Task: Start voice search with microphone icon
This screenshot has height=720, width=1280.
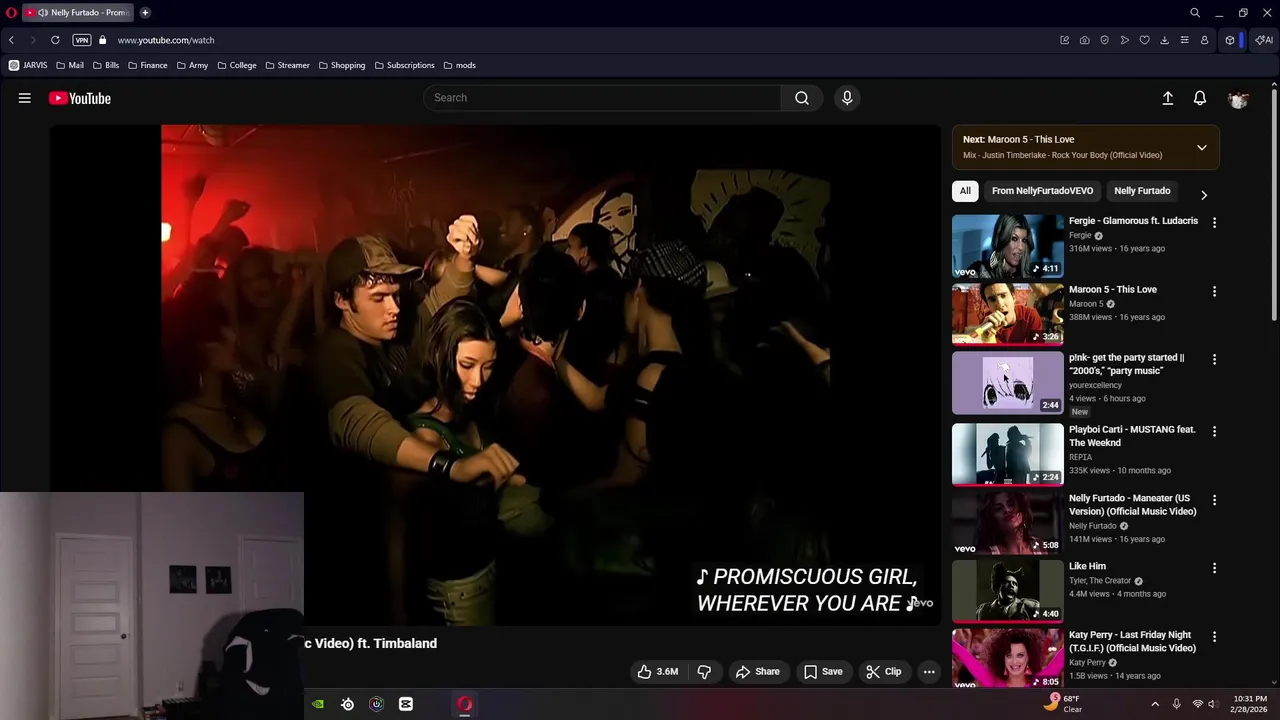Action: (x=847, y=98)
